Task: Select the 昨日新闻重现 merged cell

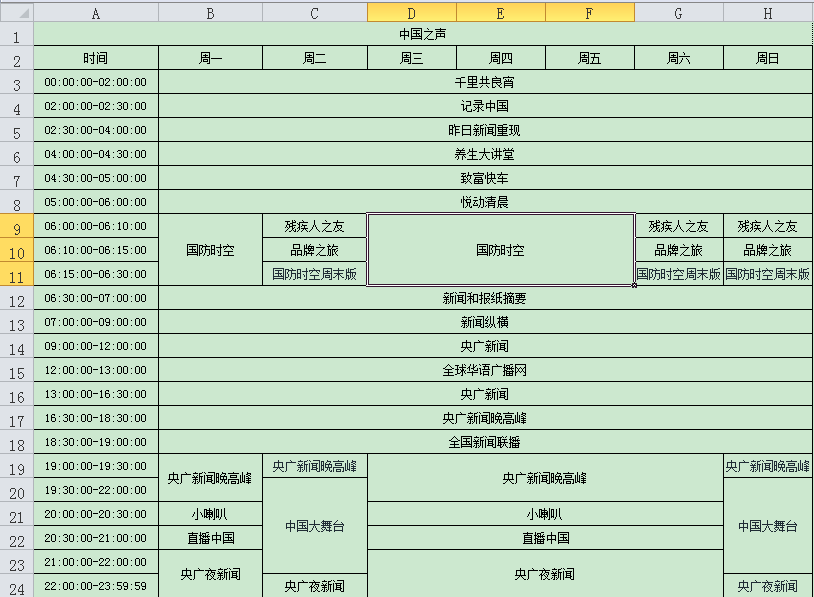Action: [485, 130]
